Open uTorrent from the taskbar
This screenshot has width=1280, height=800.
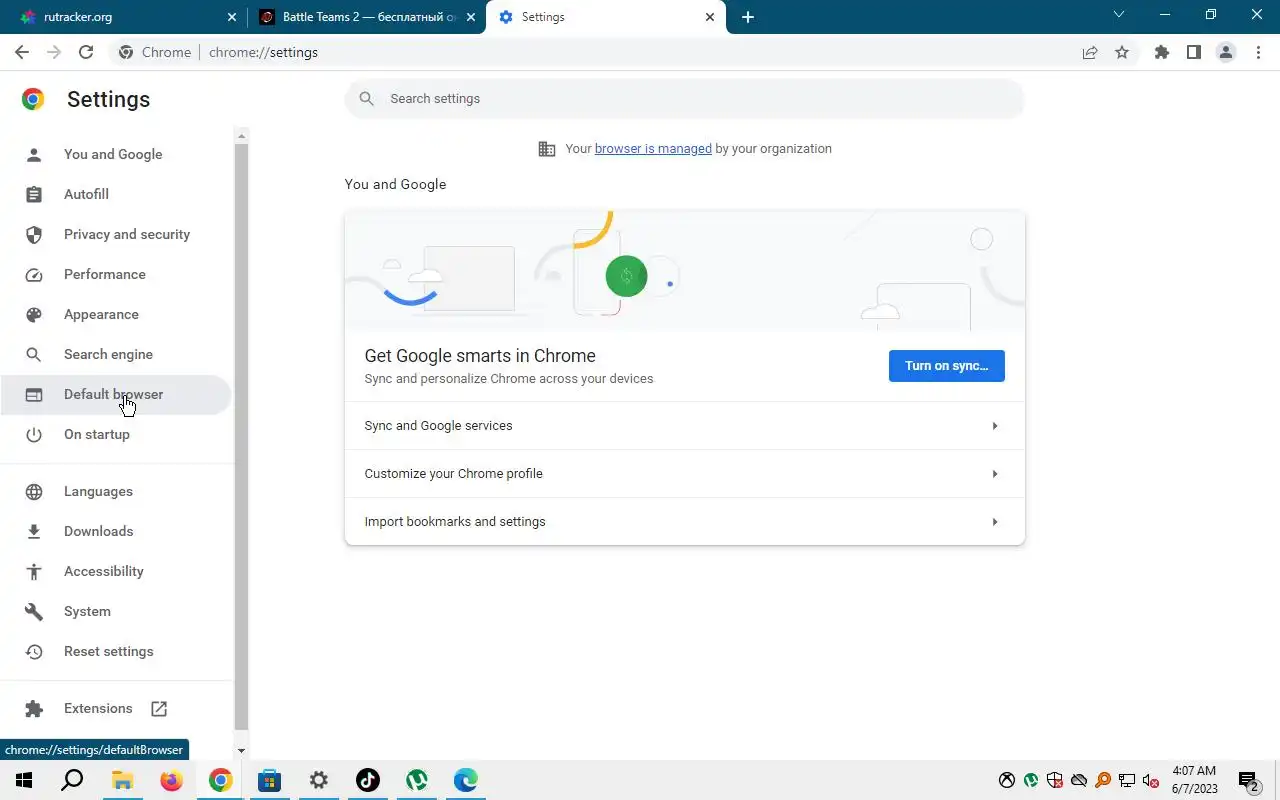416,780
